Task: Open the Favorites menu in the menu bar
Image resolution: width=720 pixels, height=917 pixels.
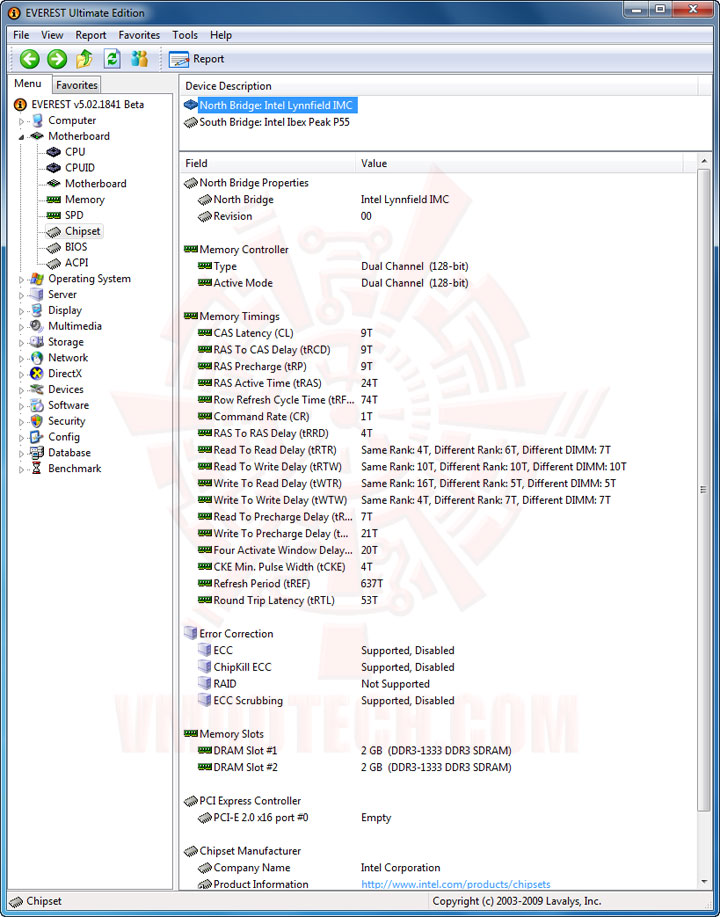Action: [x=139, y=35]
